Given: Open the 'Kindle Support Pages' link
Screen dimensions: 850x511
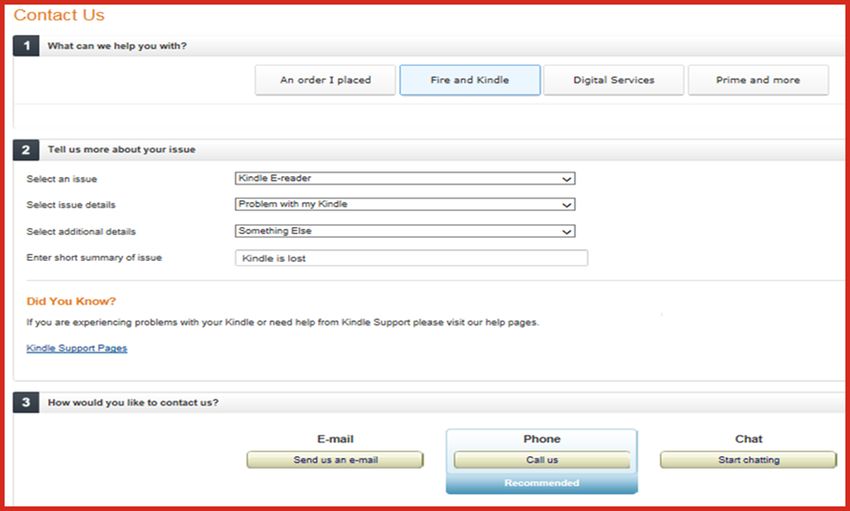Looking at the screenshot, I should 76,348.
